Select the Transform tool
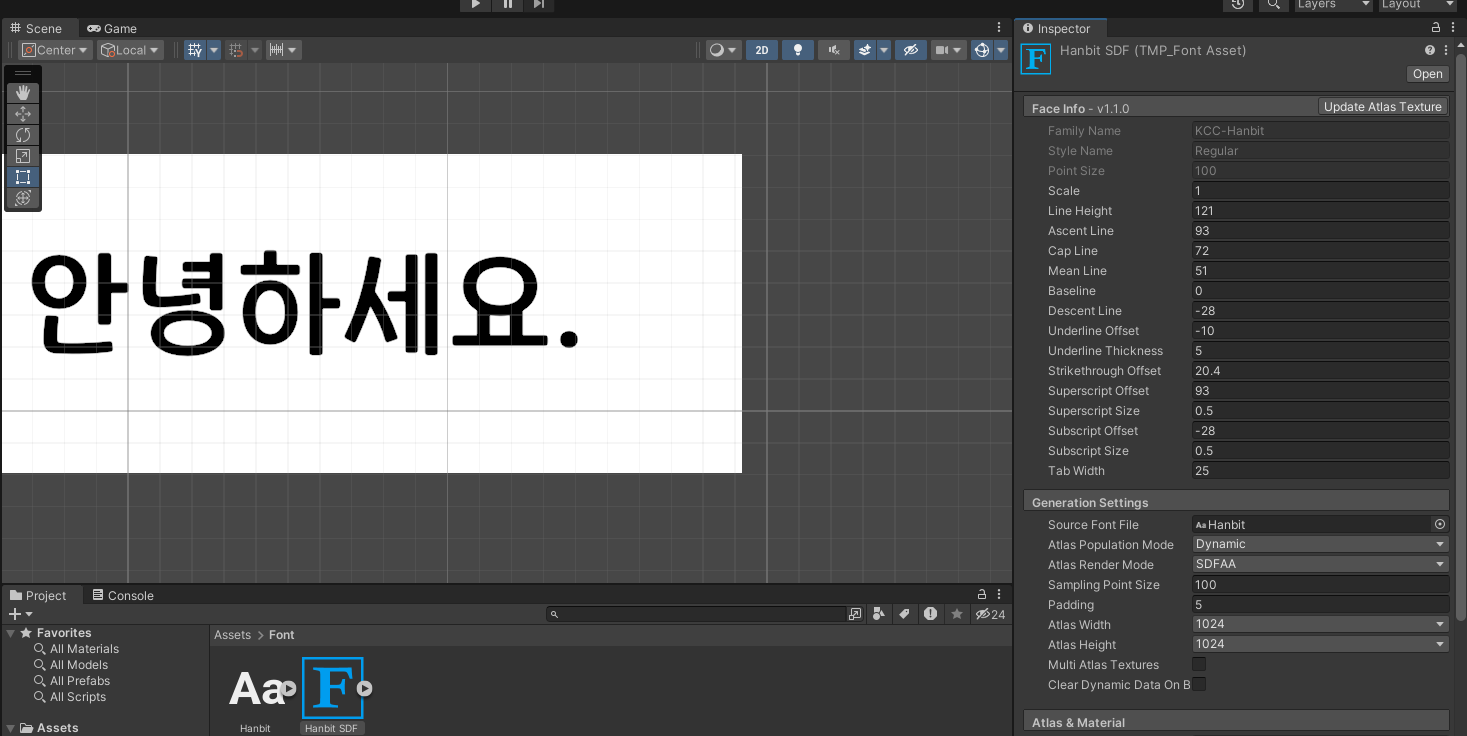The width and height of the screenshot is (1467, 736). click(x=23, y=198)
